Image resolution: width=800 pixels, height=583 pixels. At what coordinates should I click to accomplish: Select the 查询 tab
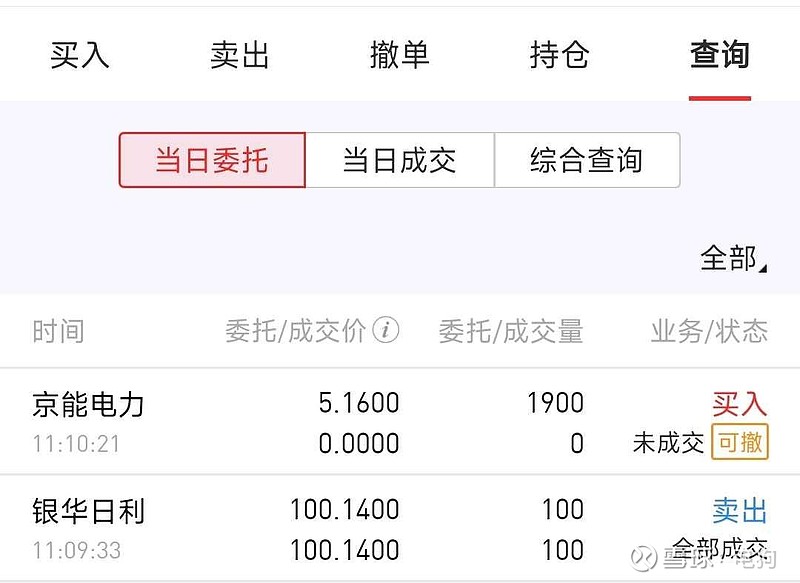719,55
